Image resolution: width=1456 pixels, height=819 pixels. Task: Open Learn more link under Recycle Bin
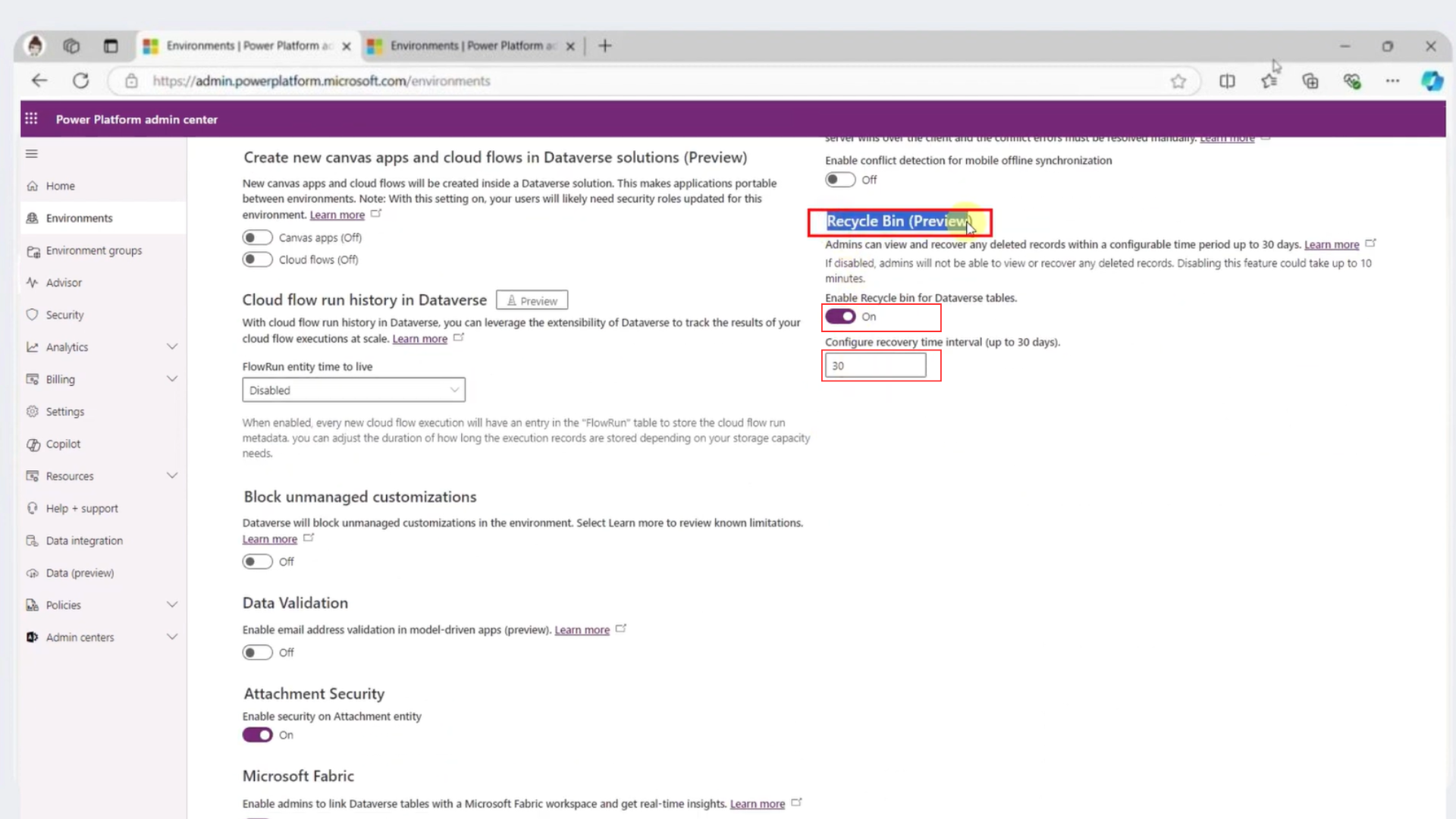coord(1331,245)
